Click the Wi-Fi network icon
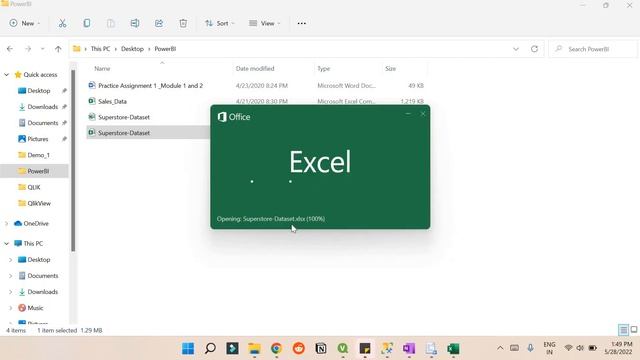 click(568, 348)
